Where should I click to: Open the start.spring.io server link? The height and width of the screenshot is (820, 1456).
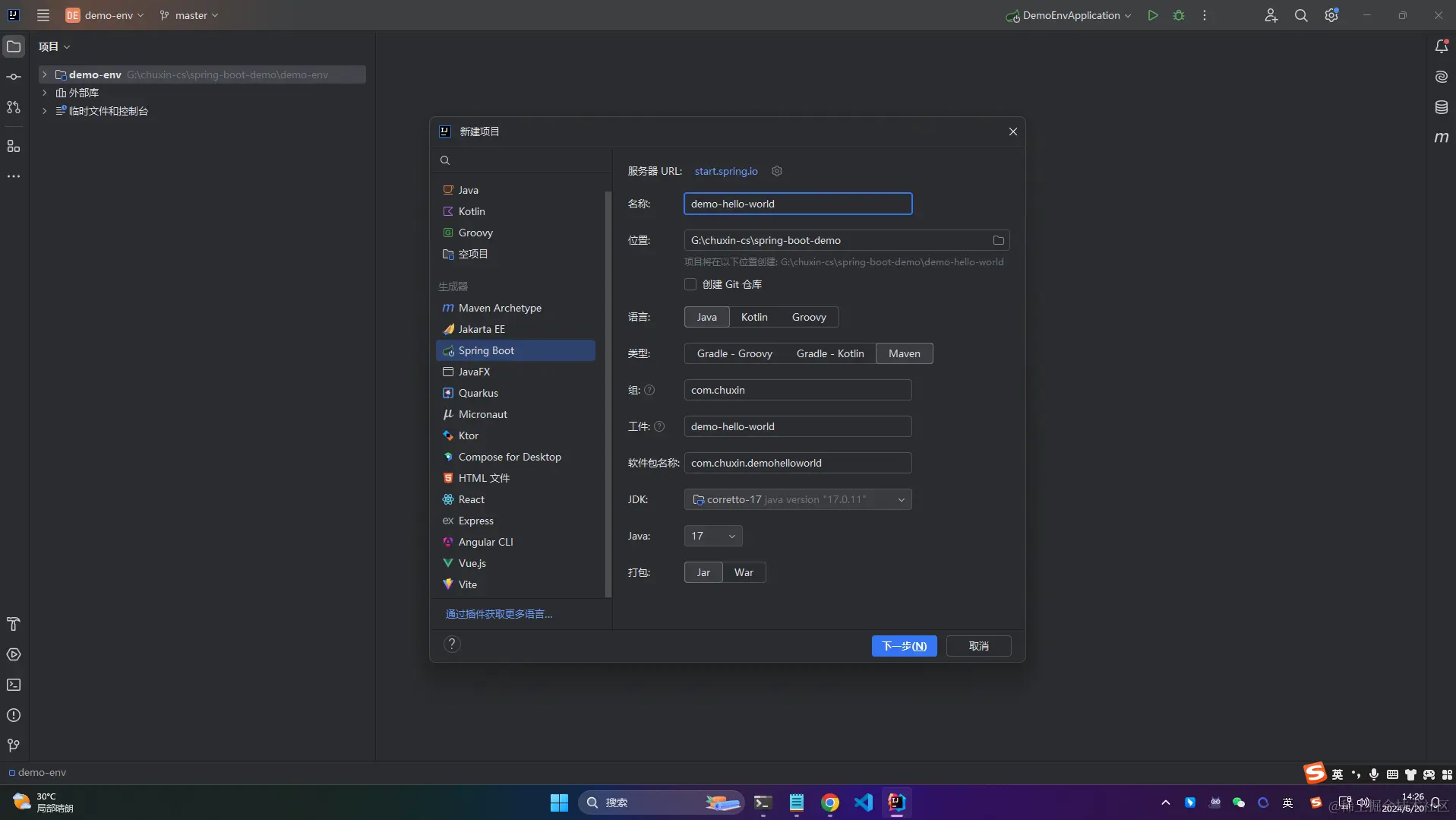click(x=726, y=171)
